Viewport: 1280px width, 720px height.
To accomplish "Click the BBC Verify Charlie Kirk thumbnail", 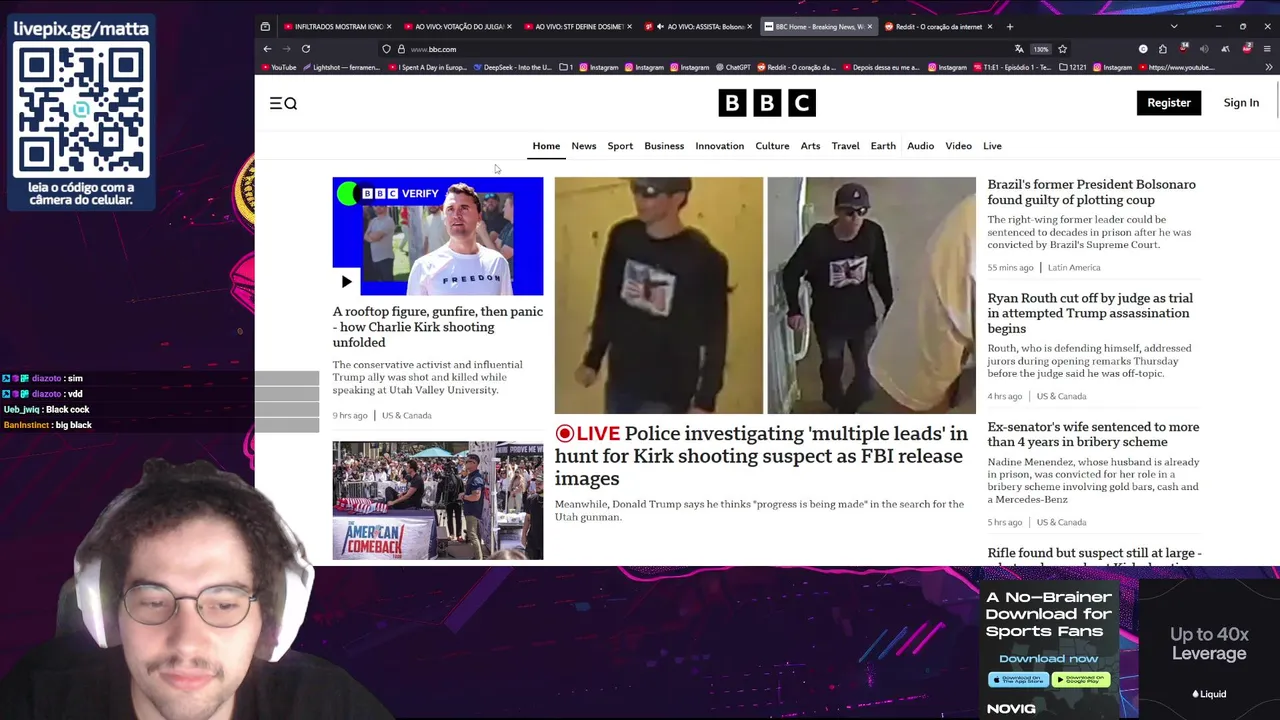I will [x=438, y=236].
